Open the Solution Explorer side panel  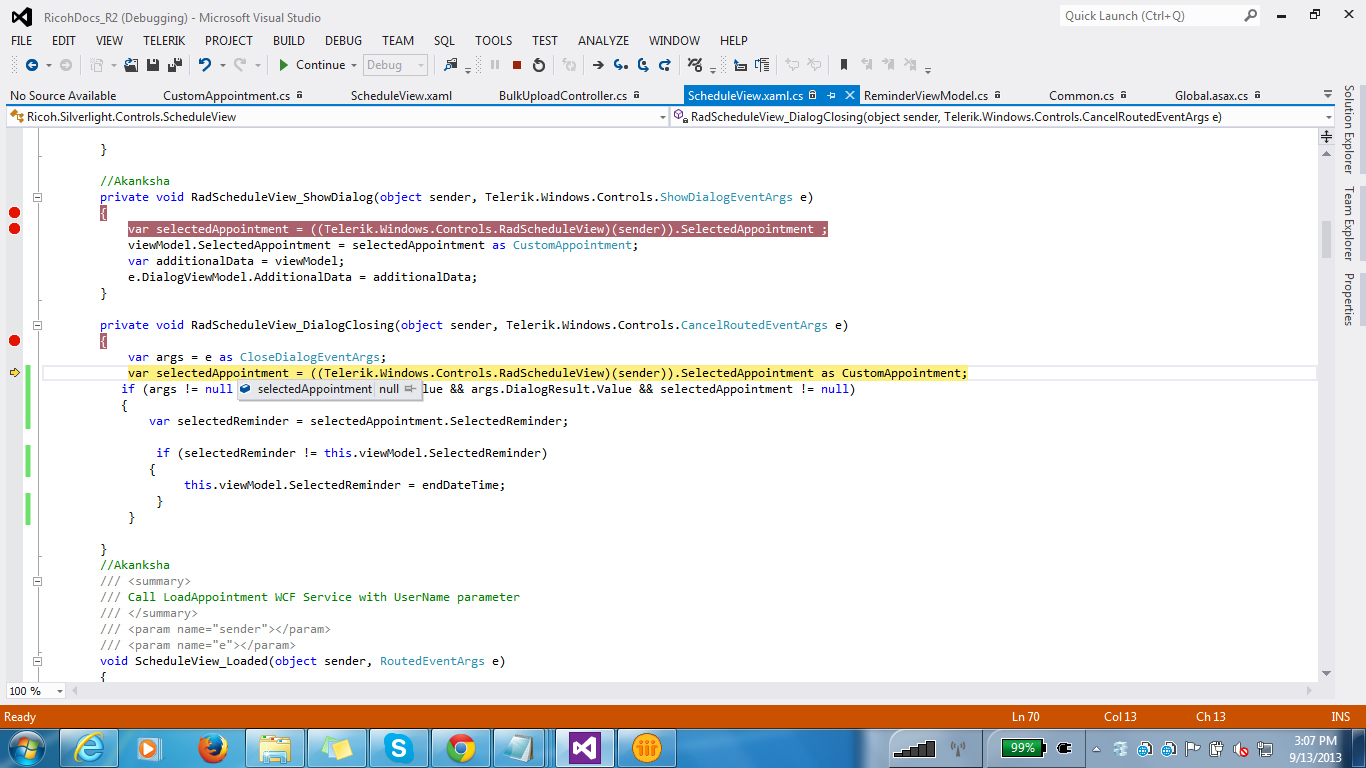click(1348, 129)
